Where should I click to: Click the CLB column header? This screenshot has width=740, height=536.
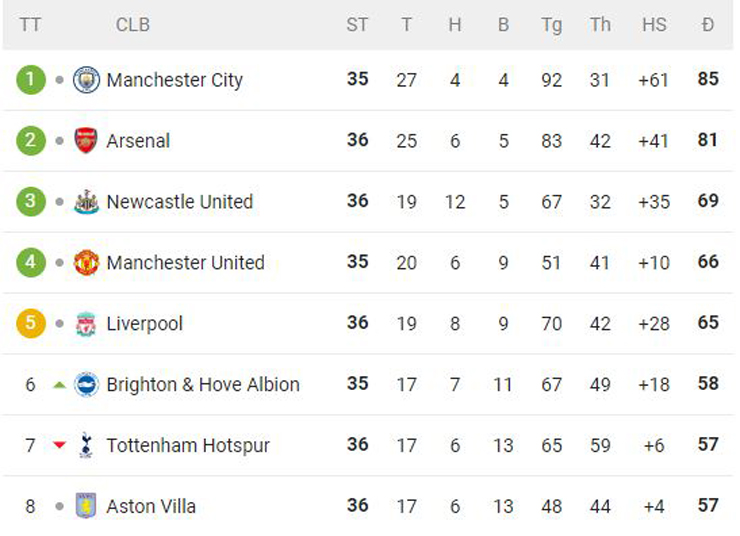coord(133,25)
